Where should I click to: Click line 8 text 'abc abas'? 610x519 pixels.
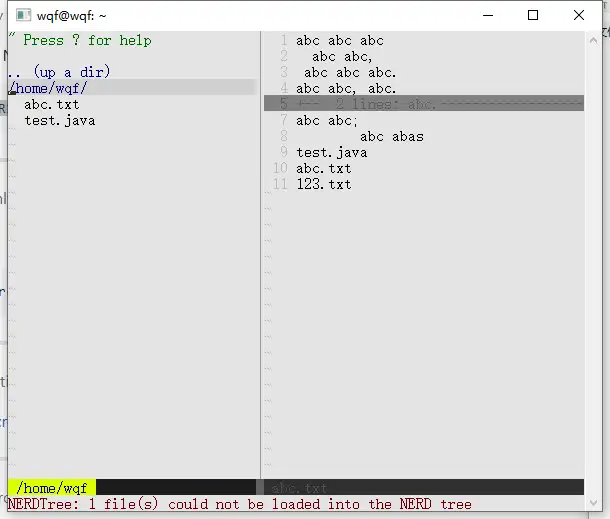pos(391,136)
